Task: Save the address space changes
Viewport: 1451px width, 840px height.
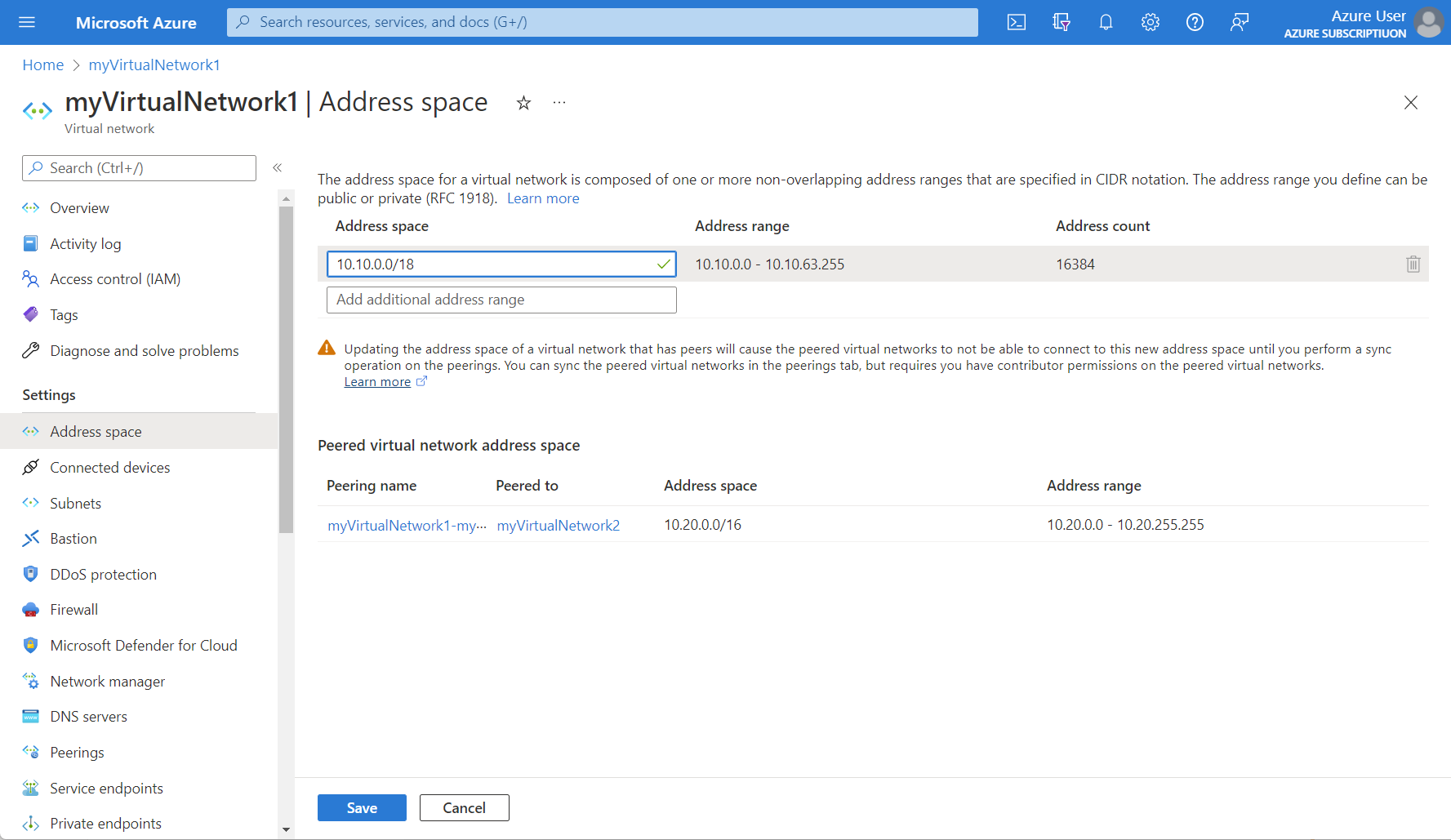Action: 362,808
